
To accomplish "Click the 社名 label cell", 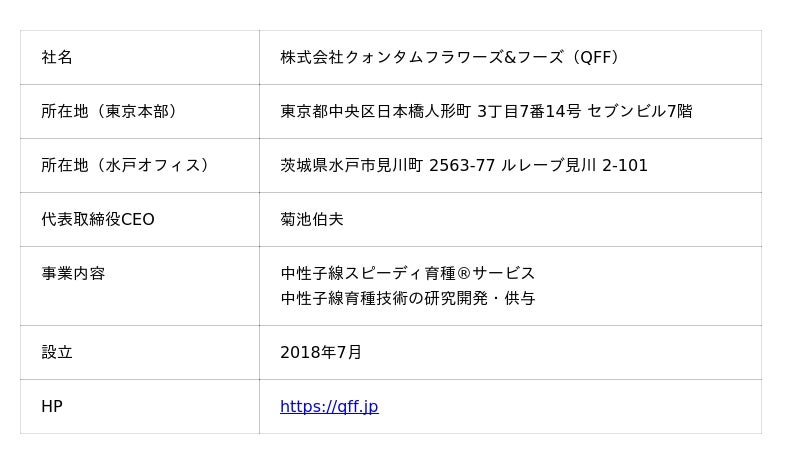I will pyautogui.click(x=57, y=58).
